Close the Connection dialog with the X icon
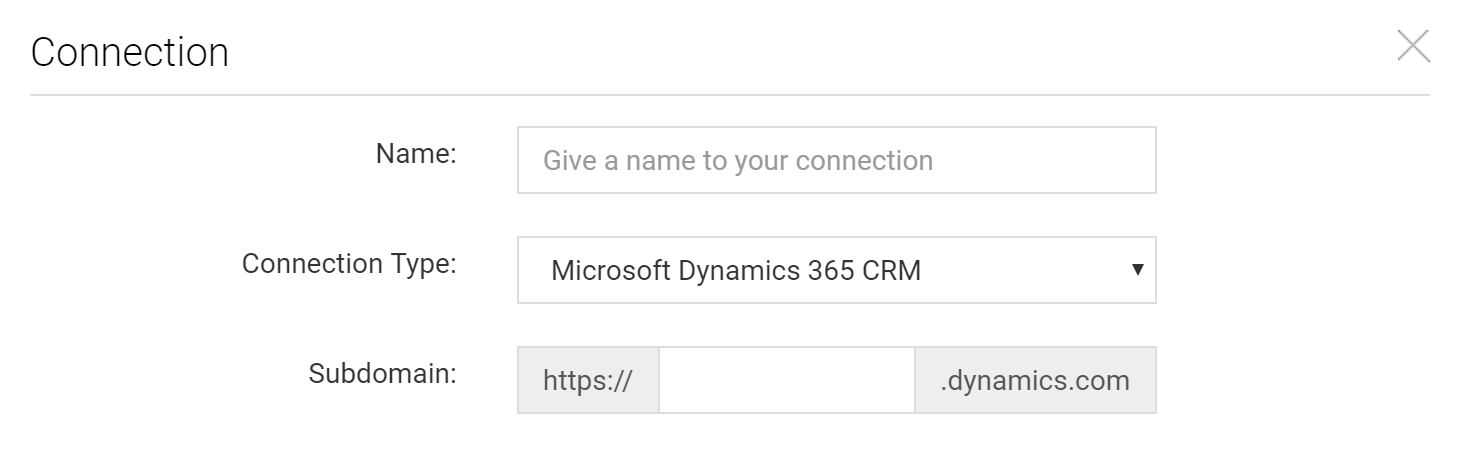The height and width of the screenshot is (467, 1460). 1413,46
